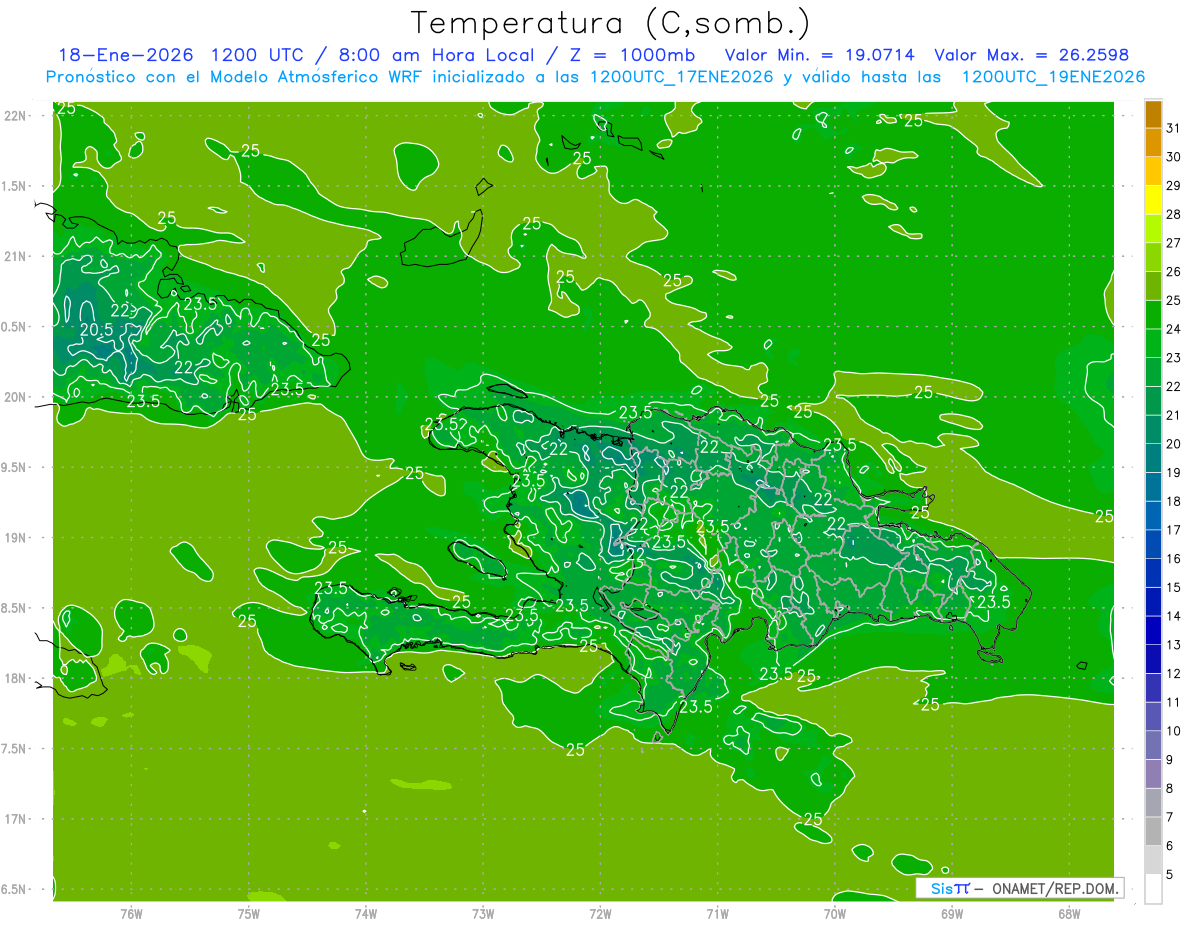
Task: Click the blue "Sis" logo text
Action: [942, 888]
